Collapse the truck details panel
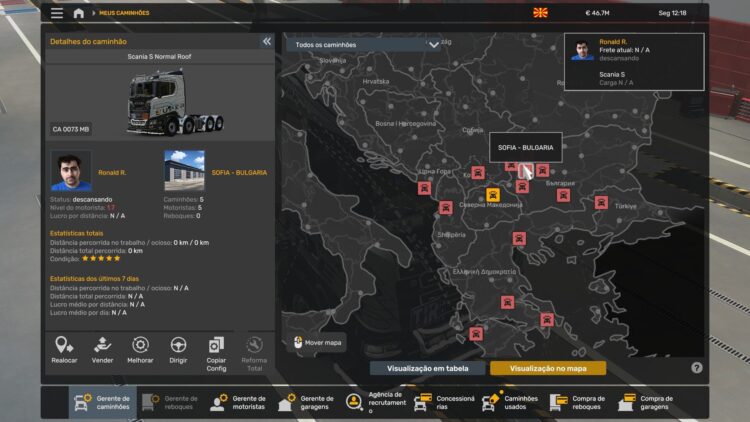This screenshot has width=750, height=422. pos(266,41)
